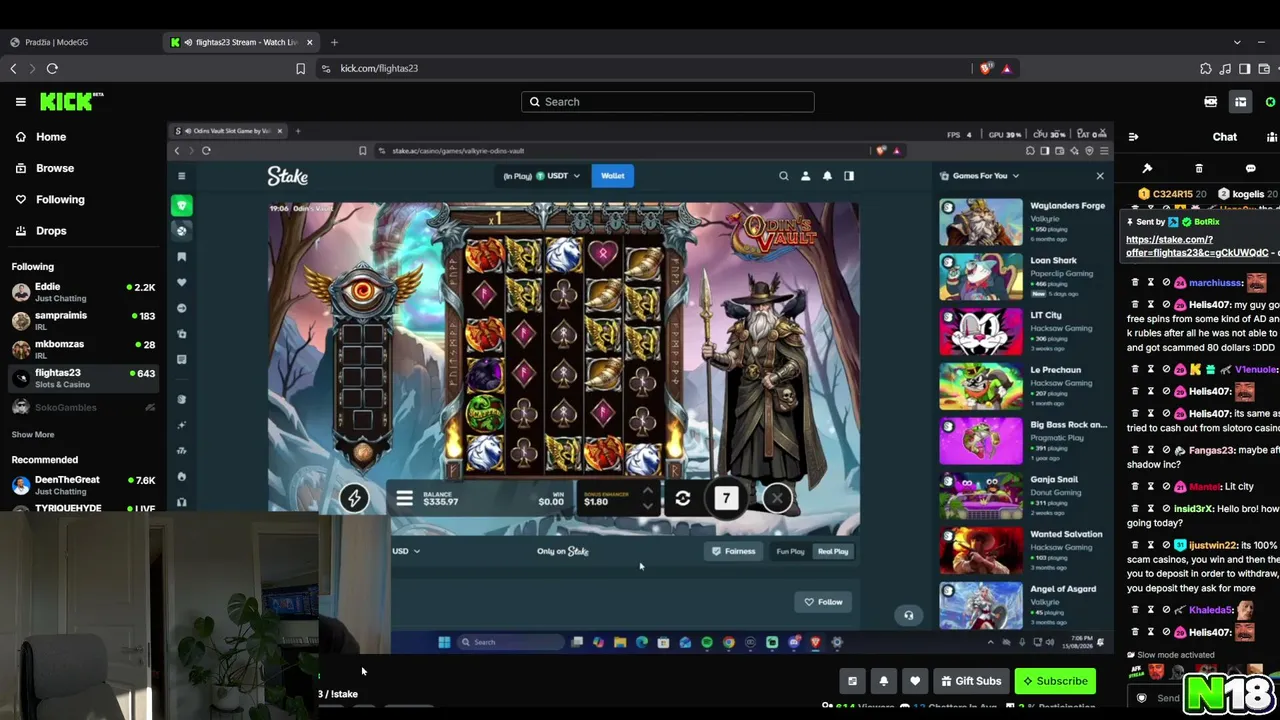Open the stake.com offer link in chat
The image size is (1280, 720).
click(1197, 246)
